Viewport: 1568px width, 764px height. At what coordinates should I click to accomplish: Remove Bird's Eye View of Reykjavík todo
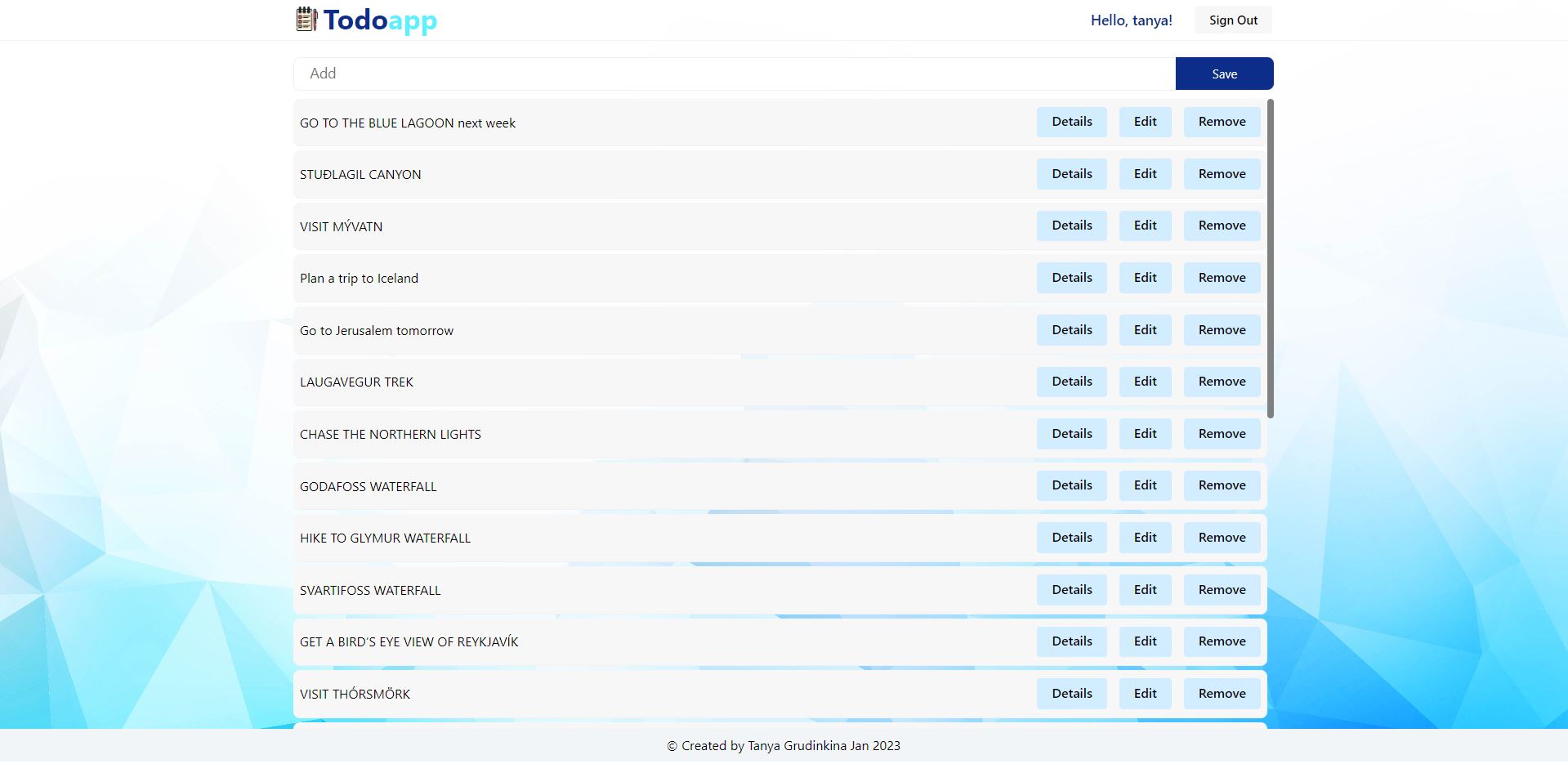(x=1222, y=641)
